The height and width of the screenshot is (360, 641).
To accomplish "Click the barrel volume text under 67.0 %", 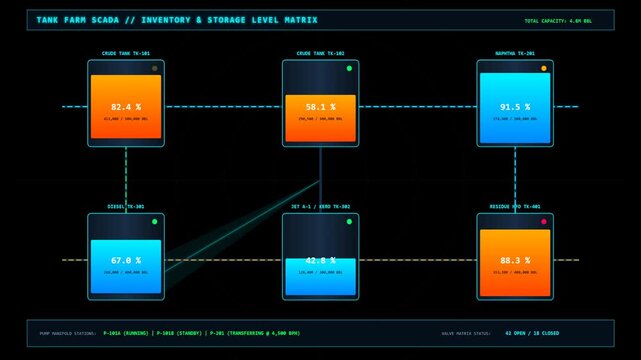I will click(126, 272).
